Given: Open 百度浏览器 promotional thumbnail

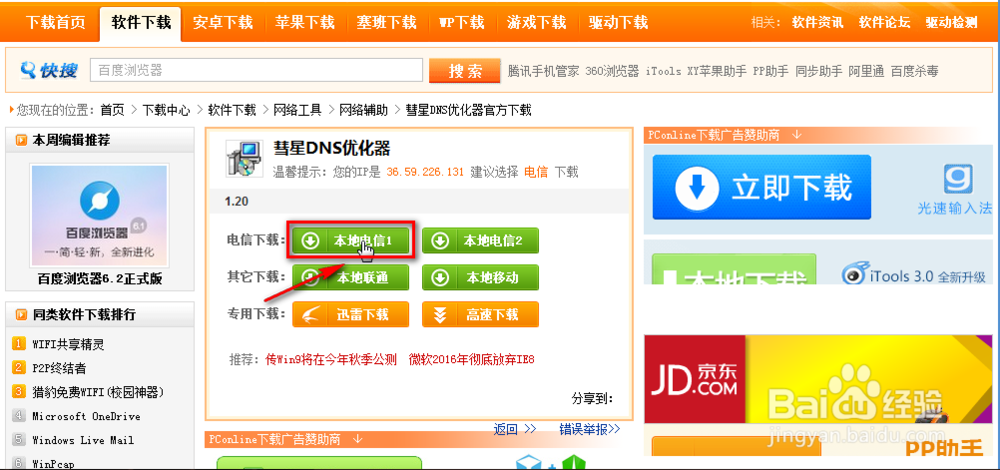Looking at the screenshot, I should (x=99, y=216).
